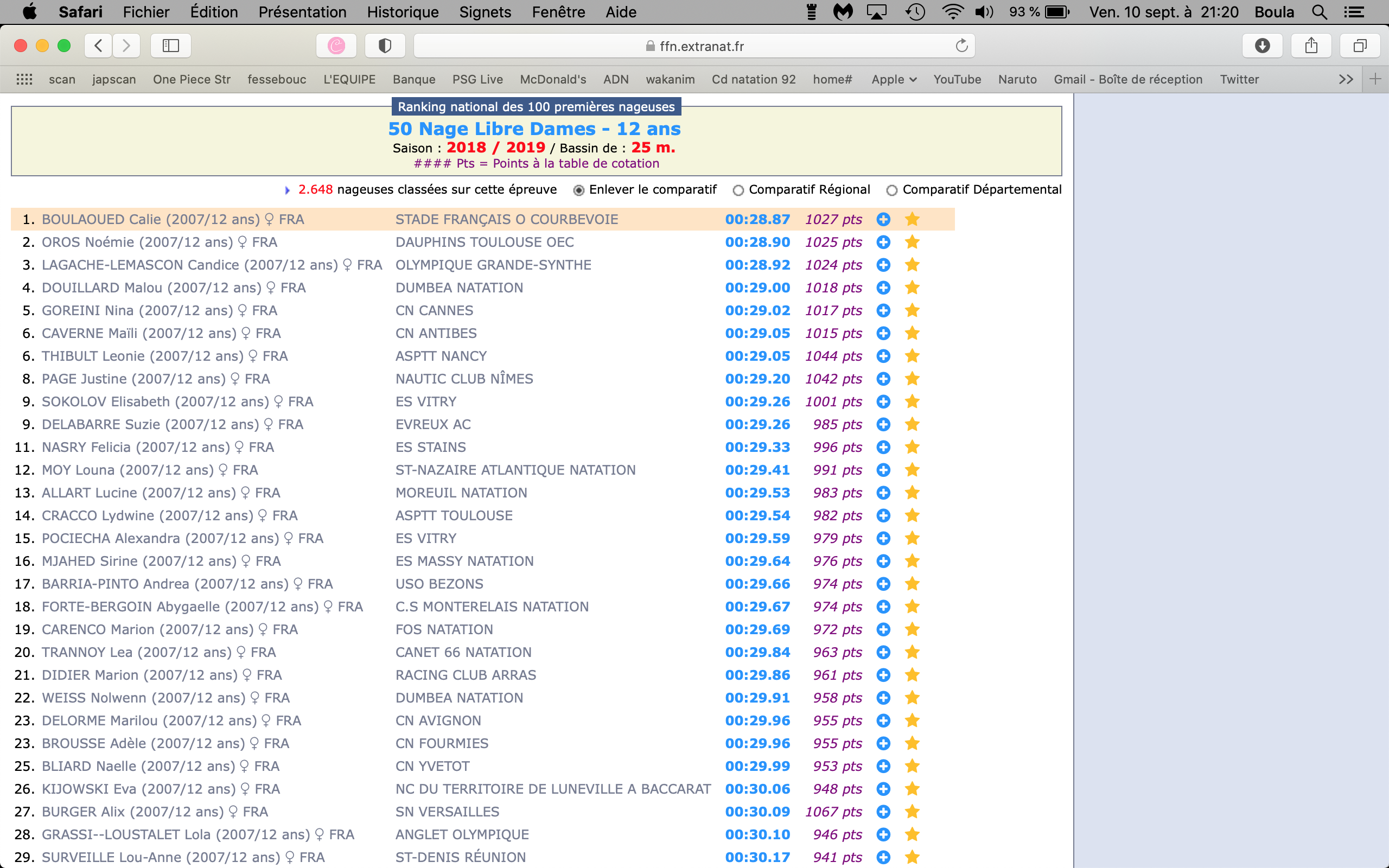The image size is (1389, 868).
Task: Open swimmer LAGACHE-LEMASCON Candice
Action: tap(212, 265)
